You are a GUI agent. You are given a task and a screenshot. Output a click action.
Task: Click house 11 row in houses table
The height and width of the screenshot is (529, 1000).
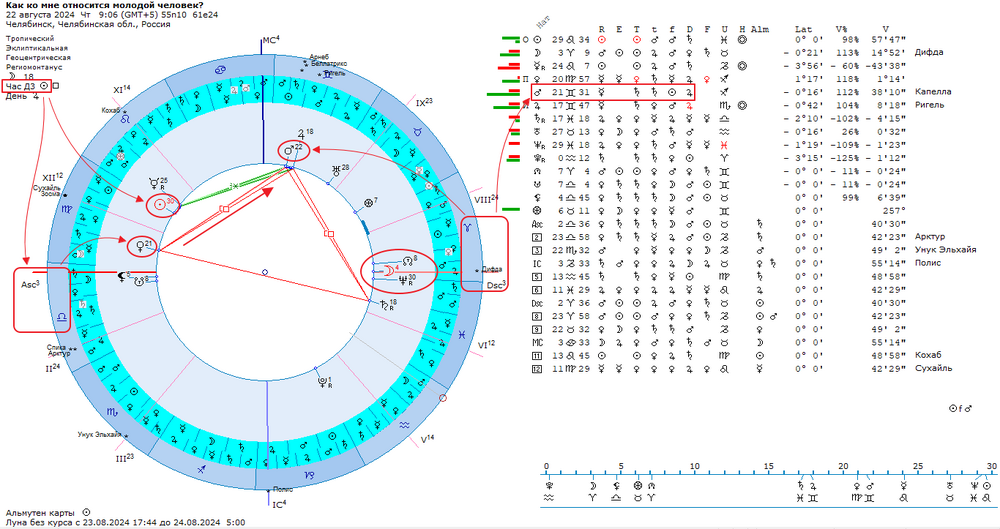[737, 355]
